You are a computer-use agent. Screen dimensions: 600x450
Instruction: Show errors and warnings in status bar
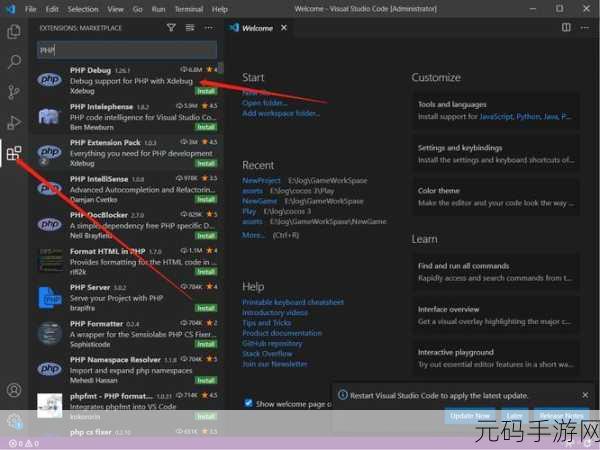(x=24, y=443)
